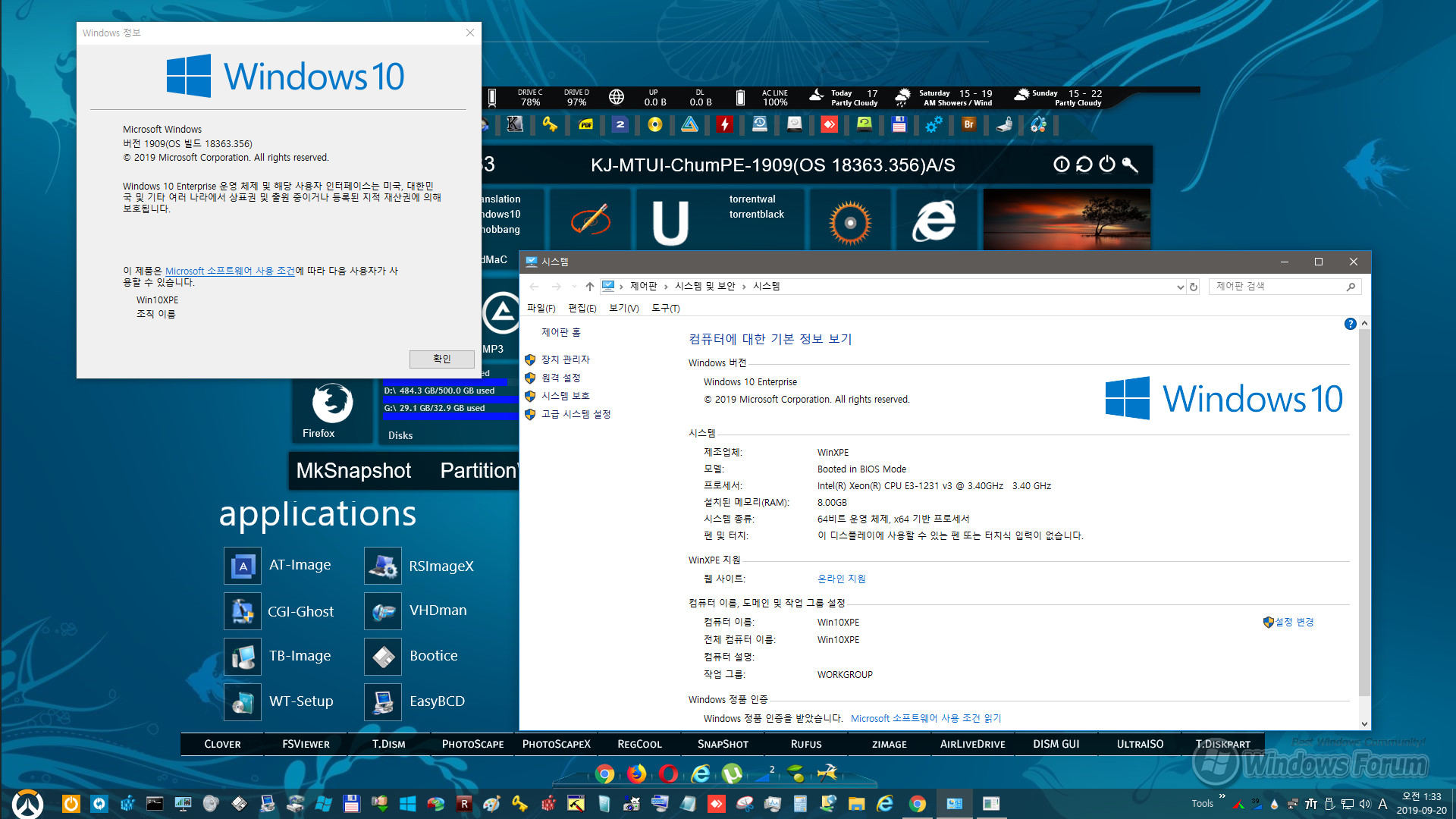Click the 설정 변경 link

click(x=1294, y=622)
